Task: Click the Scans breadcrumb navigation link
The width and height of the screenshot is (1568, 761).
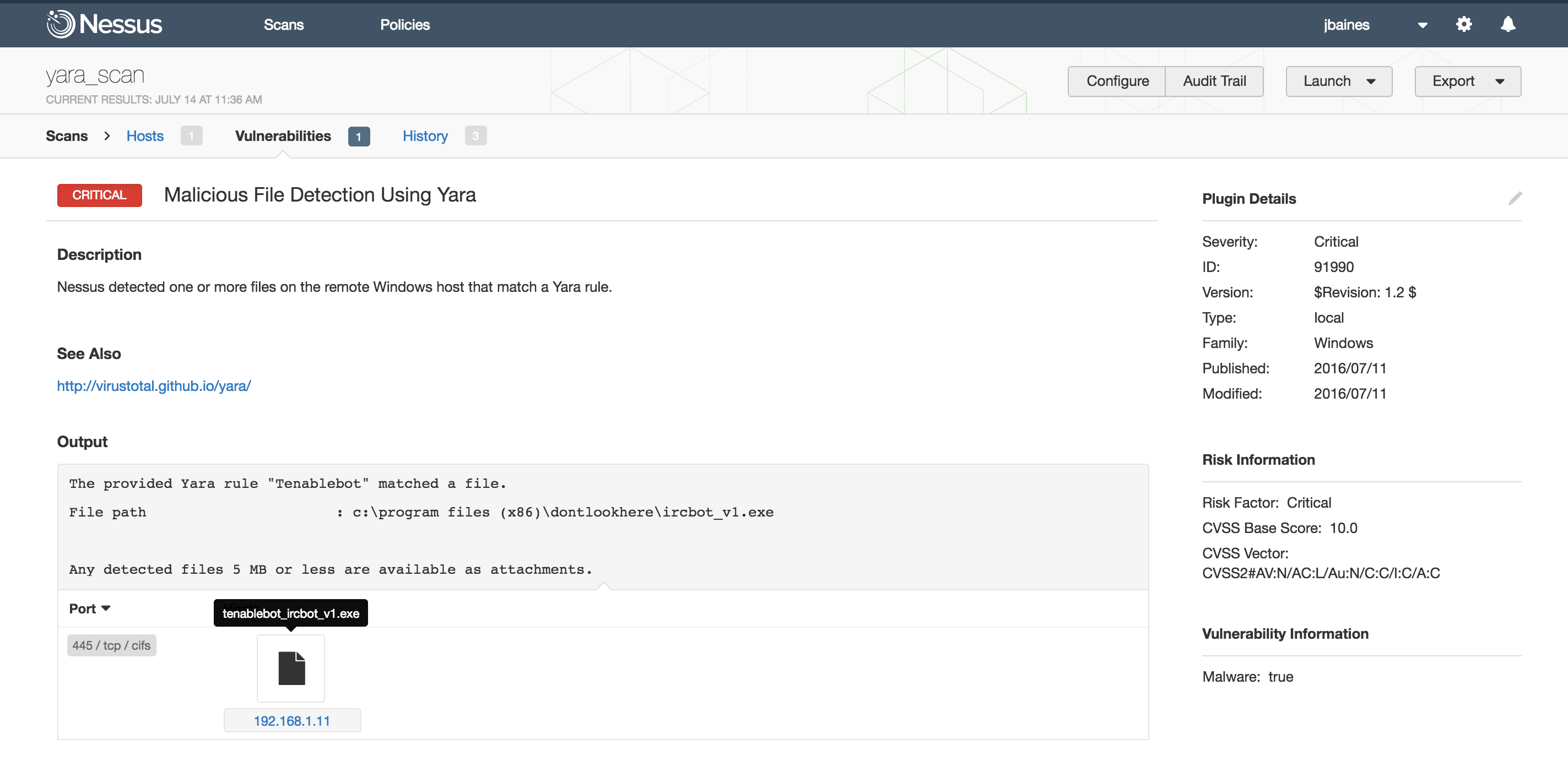Action: pyautogui.click(x=68, y=136)
